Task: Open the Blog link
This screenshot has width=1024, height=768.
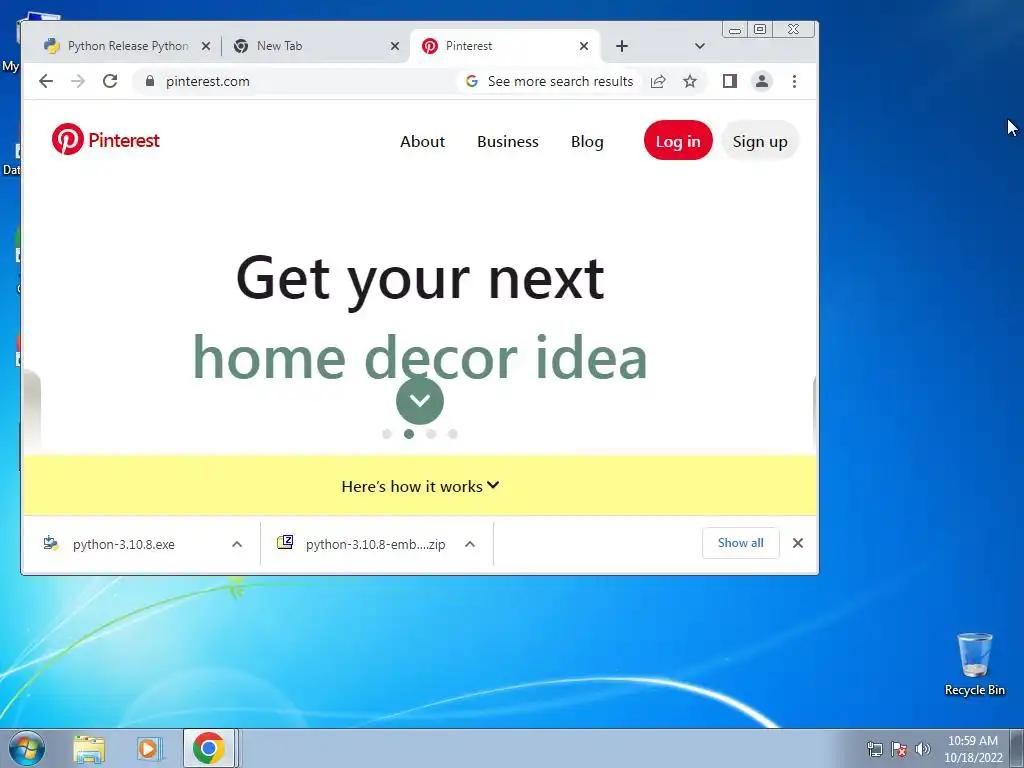Action: point(587,141)
